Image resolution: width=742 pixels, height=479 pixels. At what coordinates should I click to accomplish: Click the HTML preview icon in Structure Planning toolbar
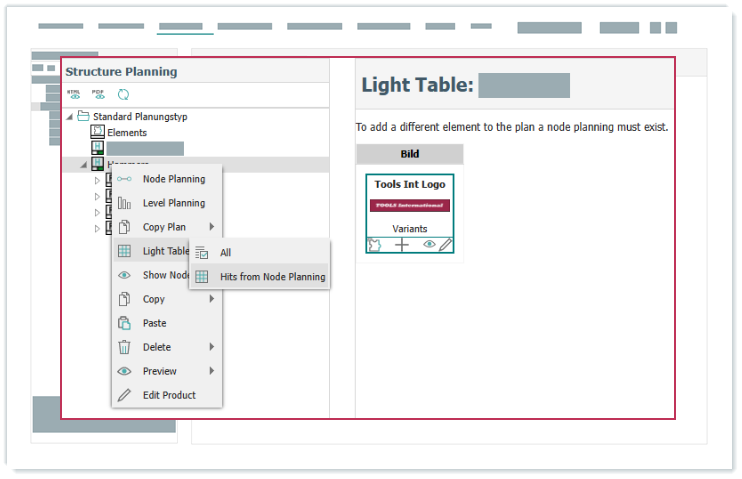coord(73,95)
